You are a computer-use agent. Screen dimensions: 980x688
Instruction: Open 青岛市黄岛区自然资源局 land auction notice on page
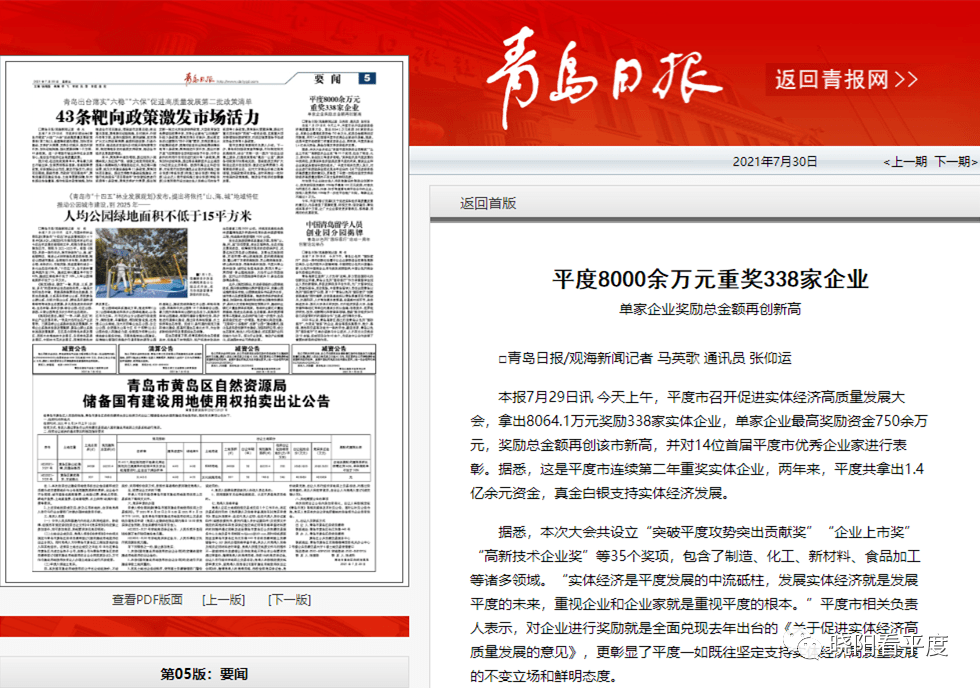pyautogui.click(x=206, y=393)
